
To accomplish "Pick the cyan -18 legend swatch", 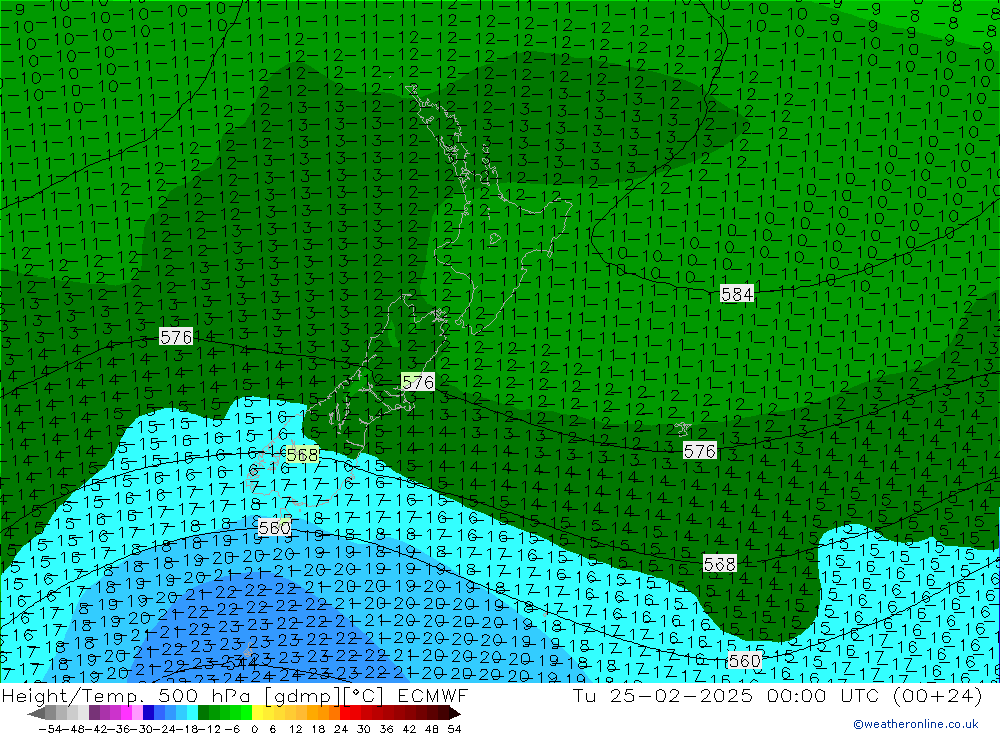I will tap(192, 713).
